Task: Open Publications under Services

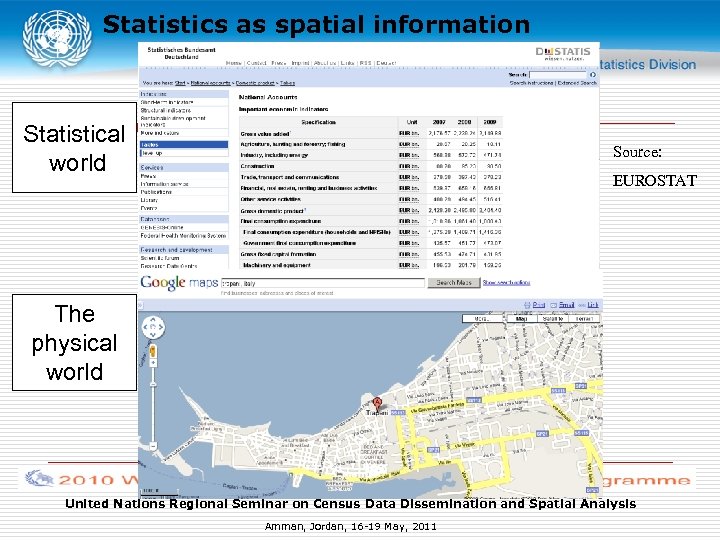Action: [x=156, y=192]
